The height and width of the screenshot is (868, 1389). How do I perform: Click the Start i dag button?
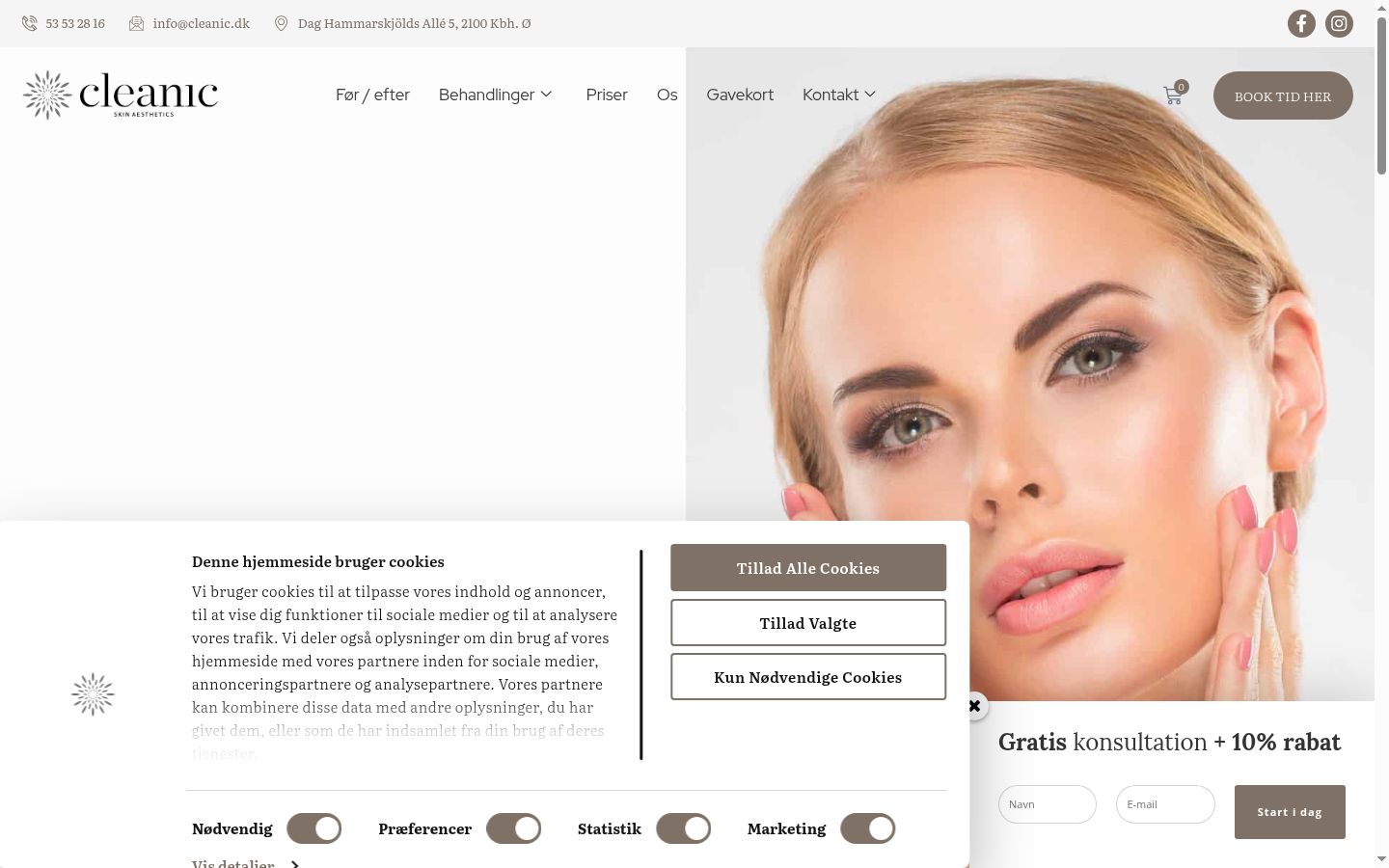(1290, 812)
